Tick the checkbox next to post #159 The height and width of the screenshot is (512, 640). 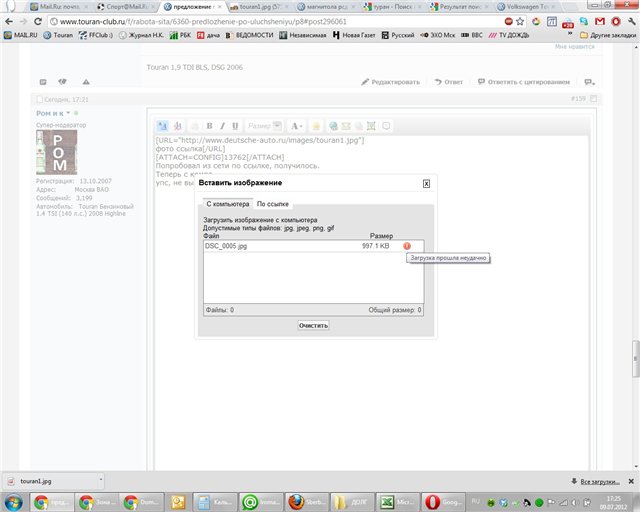click(x=593, y=98)
